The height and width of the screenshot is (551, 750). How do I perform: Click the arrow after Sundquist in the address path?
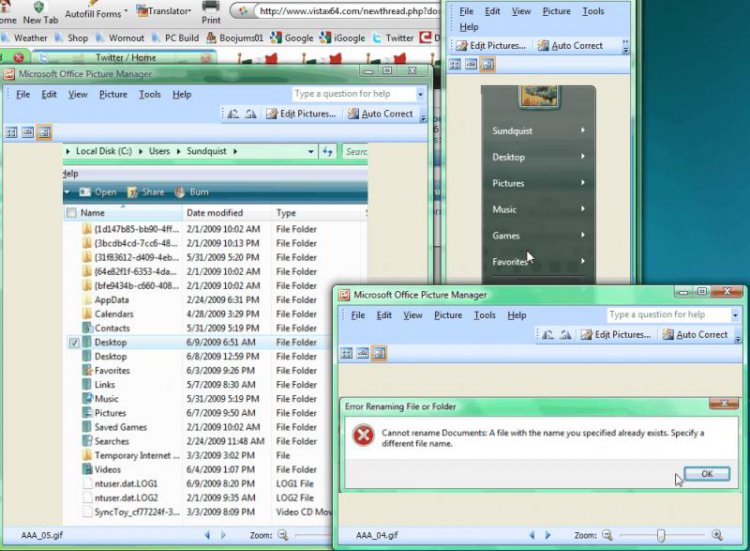[235, 152]
